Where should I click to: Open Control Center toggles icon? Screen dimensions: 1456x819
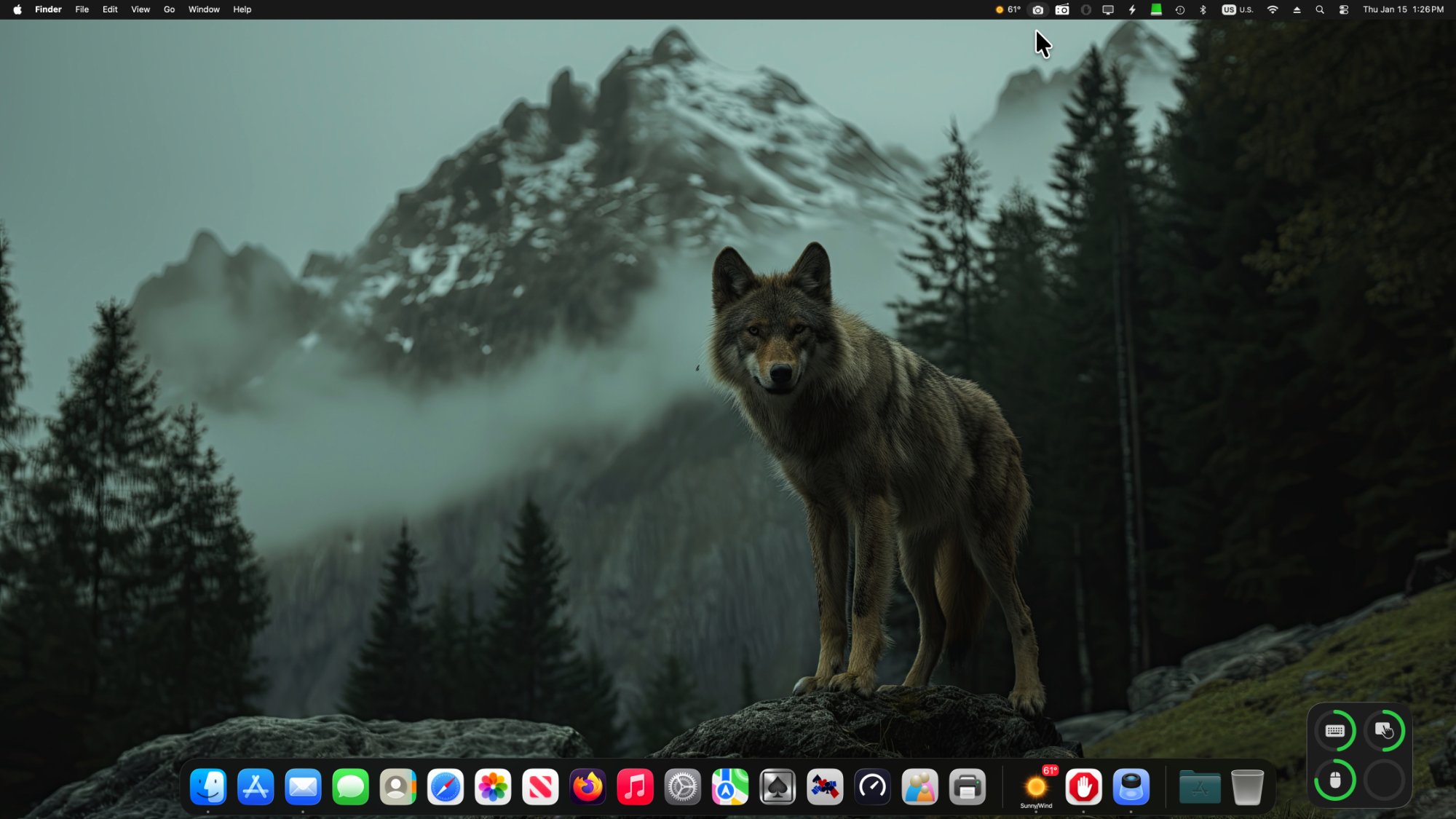(1344, 9)
